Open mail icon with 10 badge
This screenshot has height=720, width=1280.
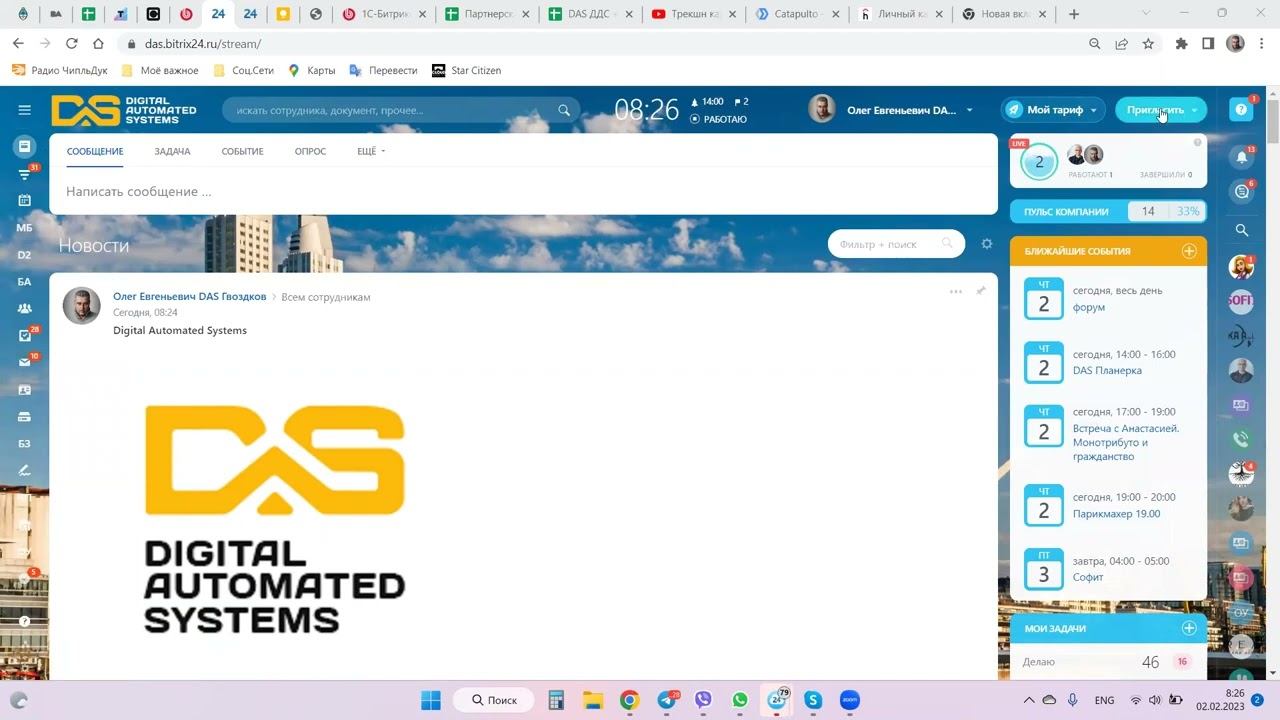point(25,362)
